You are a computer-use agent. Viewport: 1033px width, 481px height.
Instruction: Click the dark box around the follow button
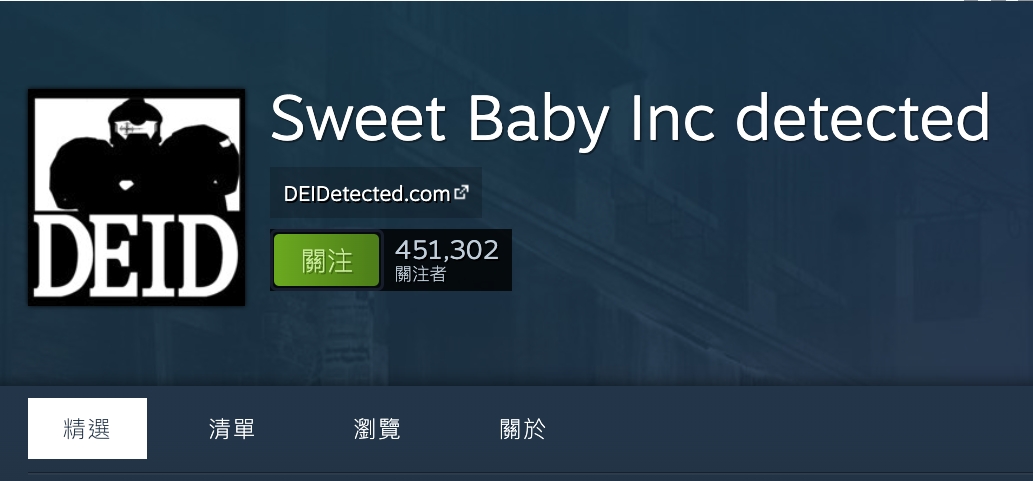coord(391,260)
